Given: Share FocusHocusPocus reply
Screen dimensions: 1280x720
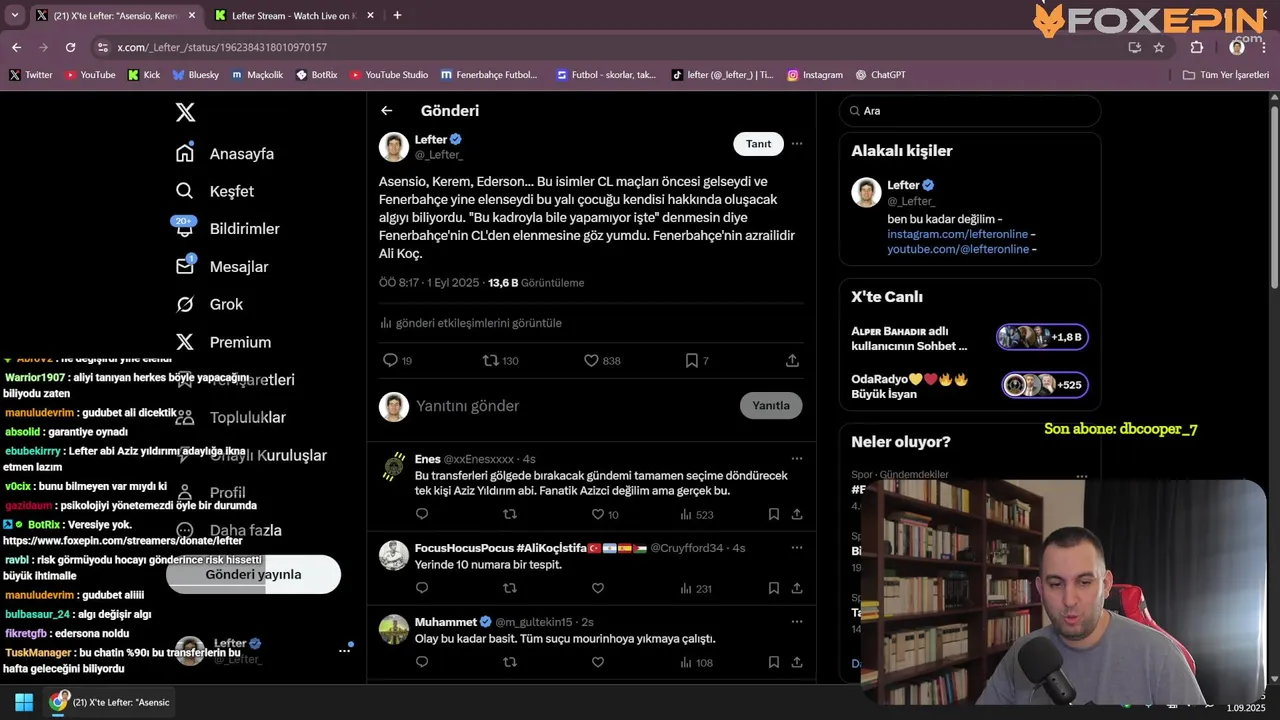Looking at the screenshot, I should 797,589.
